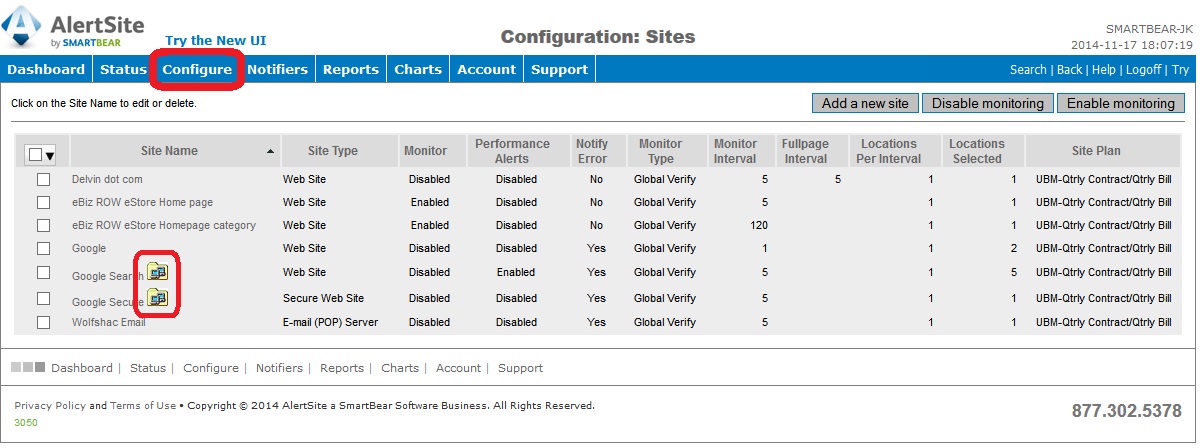This screenshot has height=448, width=1203.
Task: Click the Performance Alerts column header
Action: [x=512, y=151]
